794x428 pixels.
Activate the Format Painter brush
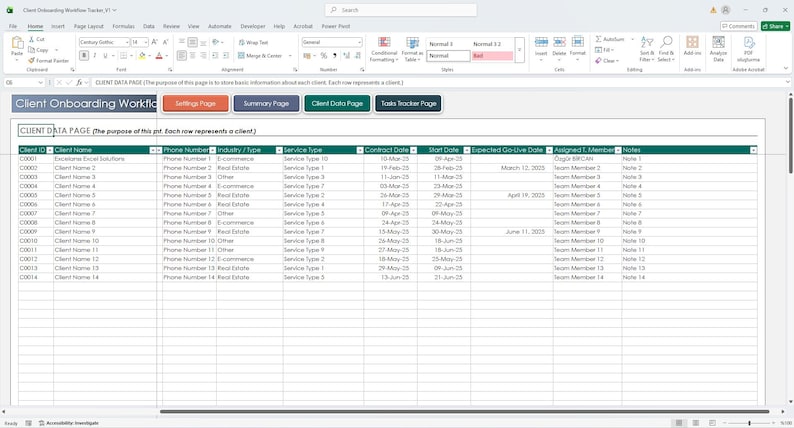tap(31, 60)
